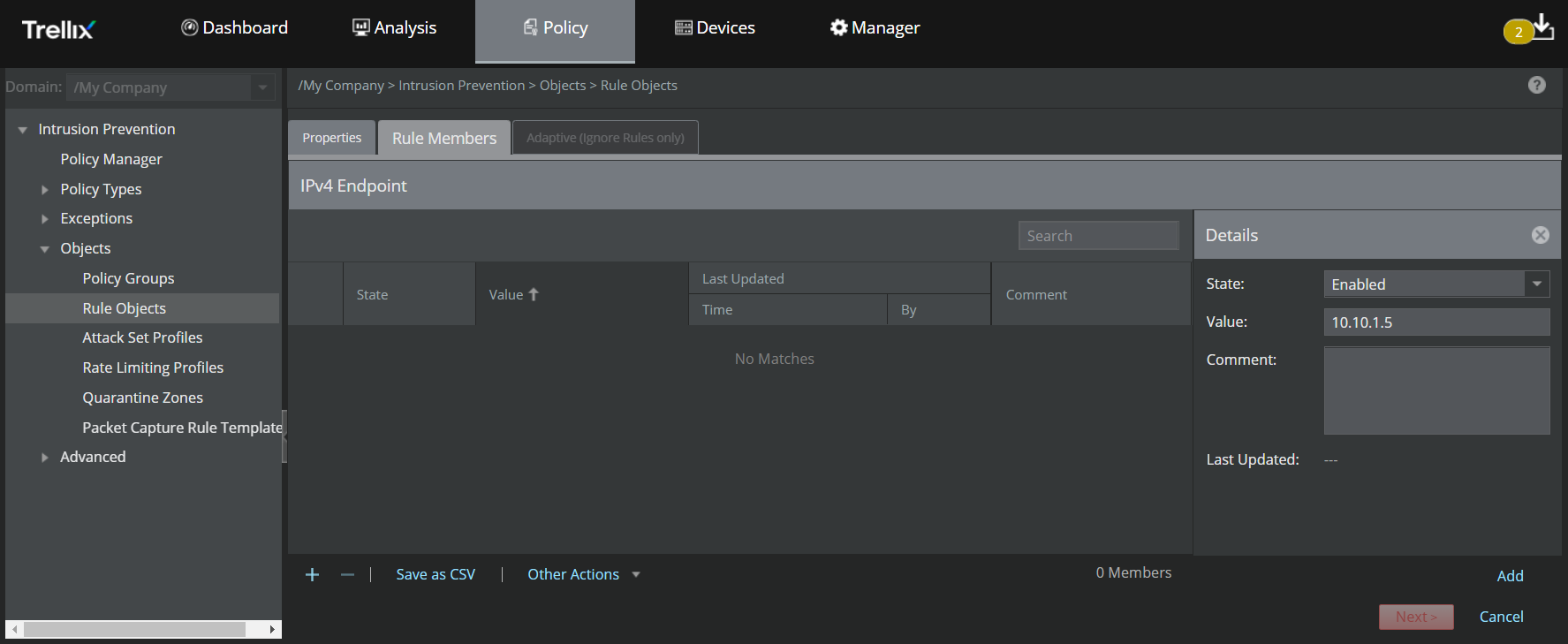The height and width of the screenshot is (644, 1568).
Task: Switch to the Properties tab
Action: [332, 138]
